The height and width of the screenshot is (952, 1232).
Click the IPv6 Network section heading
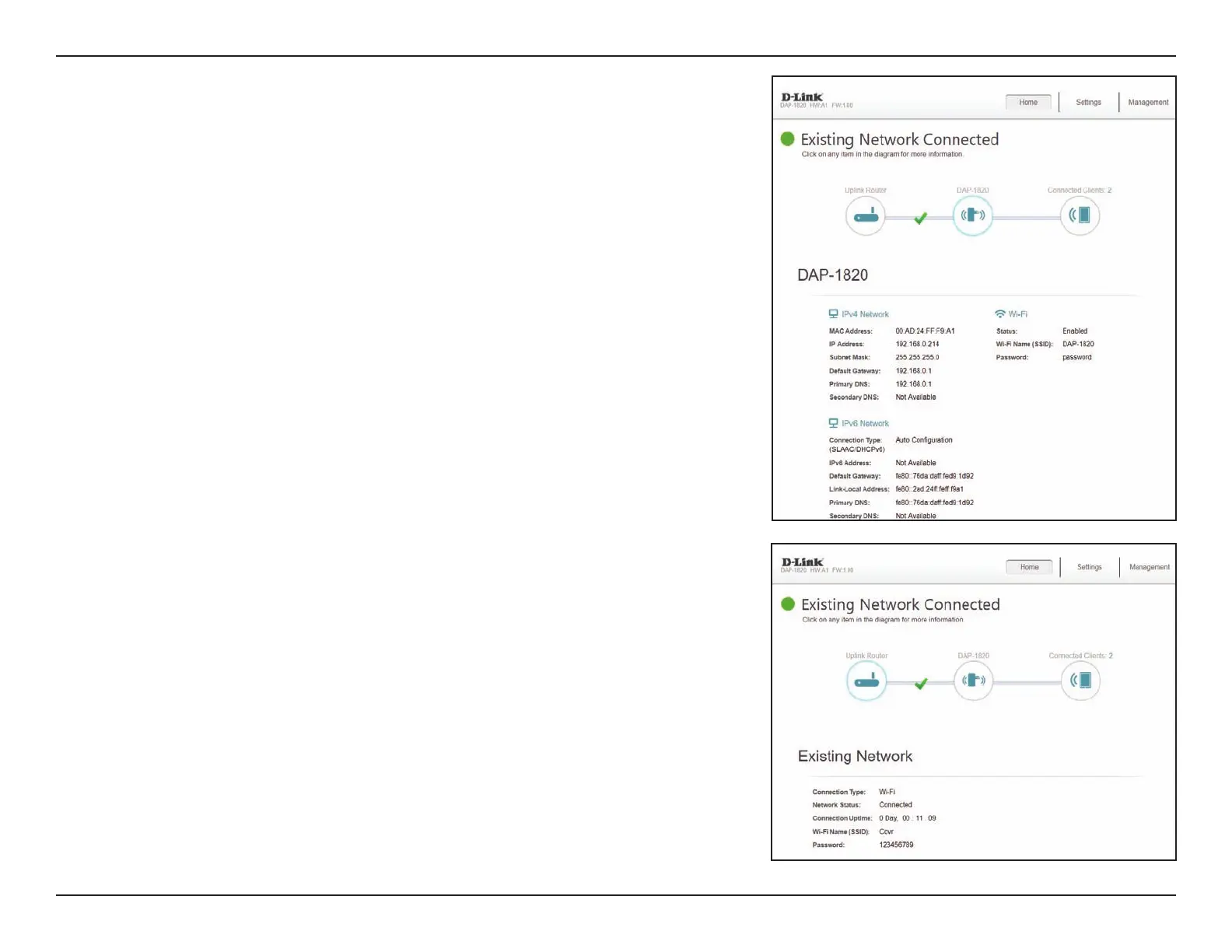click(x=865, y=423)
